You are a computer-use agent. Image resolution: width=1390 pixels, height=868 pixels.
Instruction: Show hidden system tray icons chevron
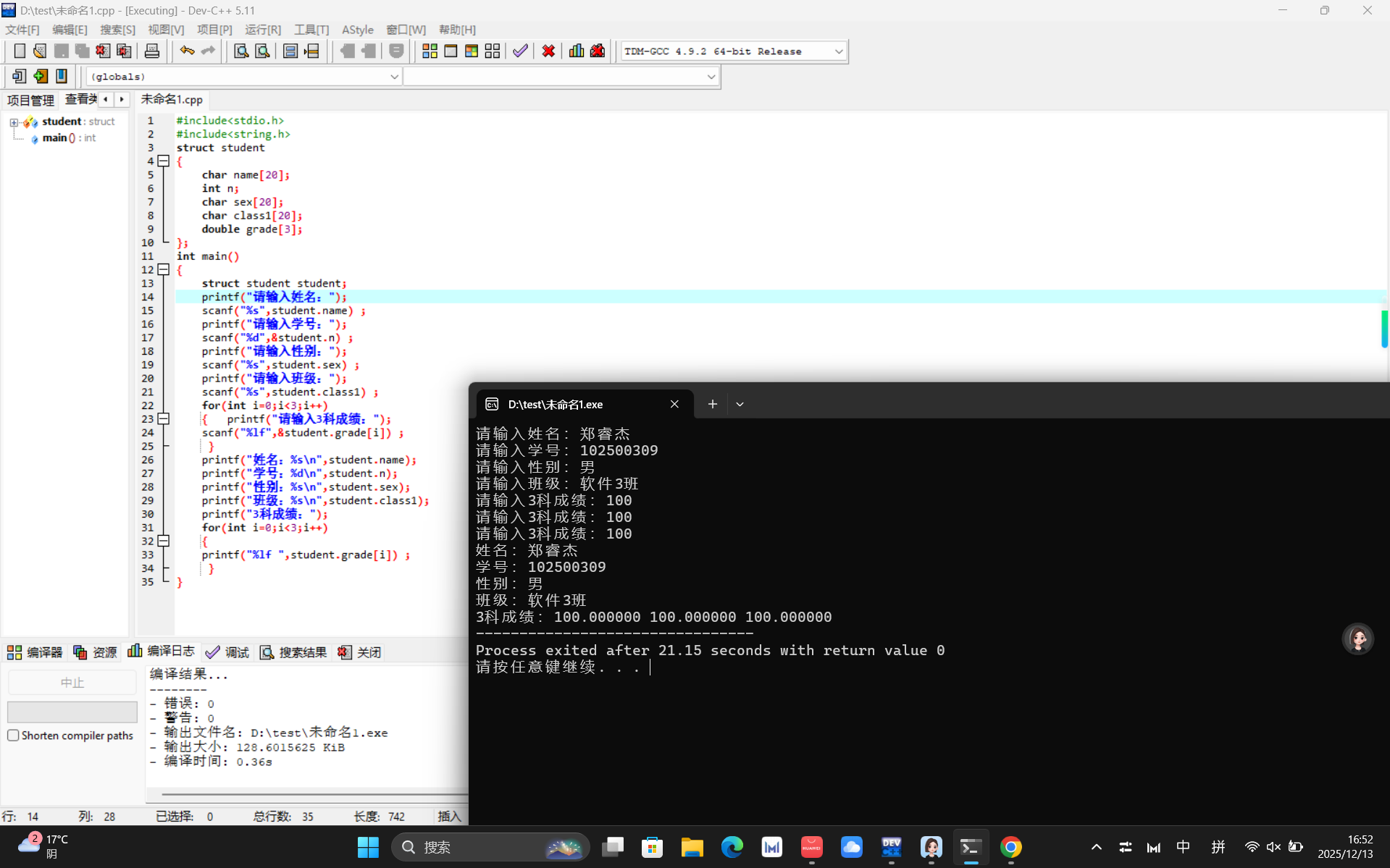1096,847
